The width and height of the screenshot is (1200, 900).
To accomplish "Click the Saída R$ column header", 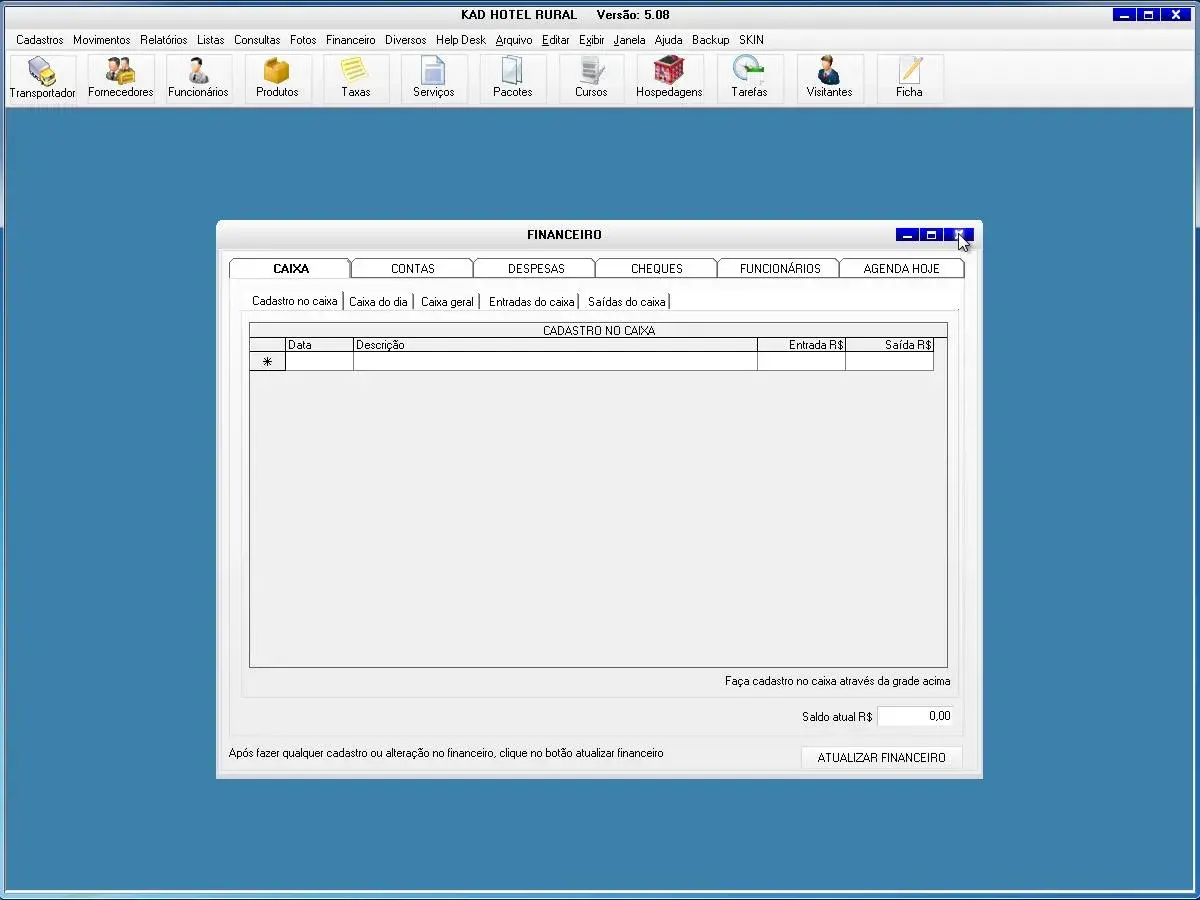I will point(889,345).
